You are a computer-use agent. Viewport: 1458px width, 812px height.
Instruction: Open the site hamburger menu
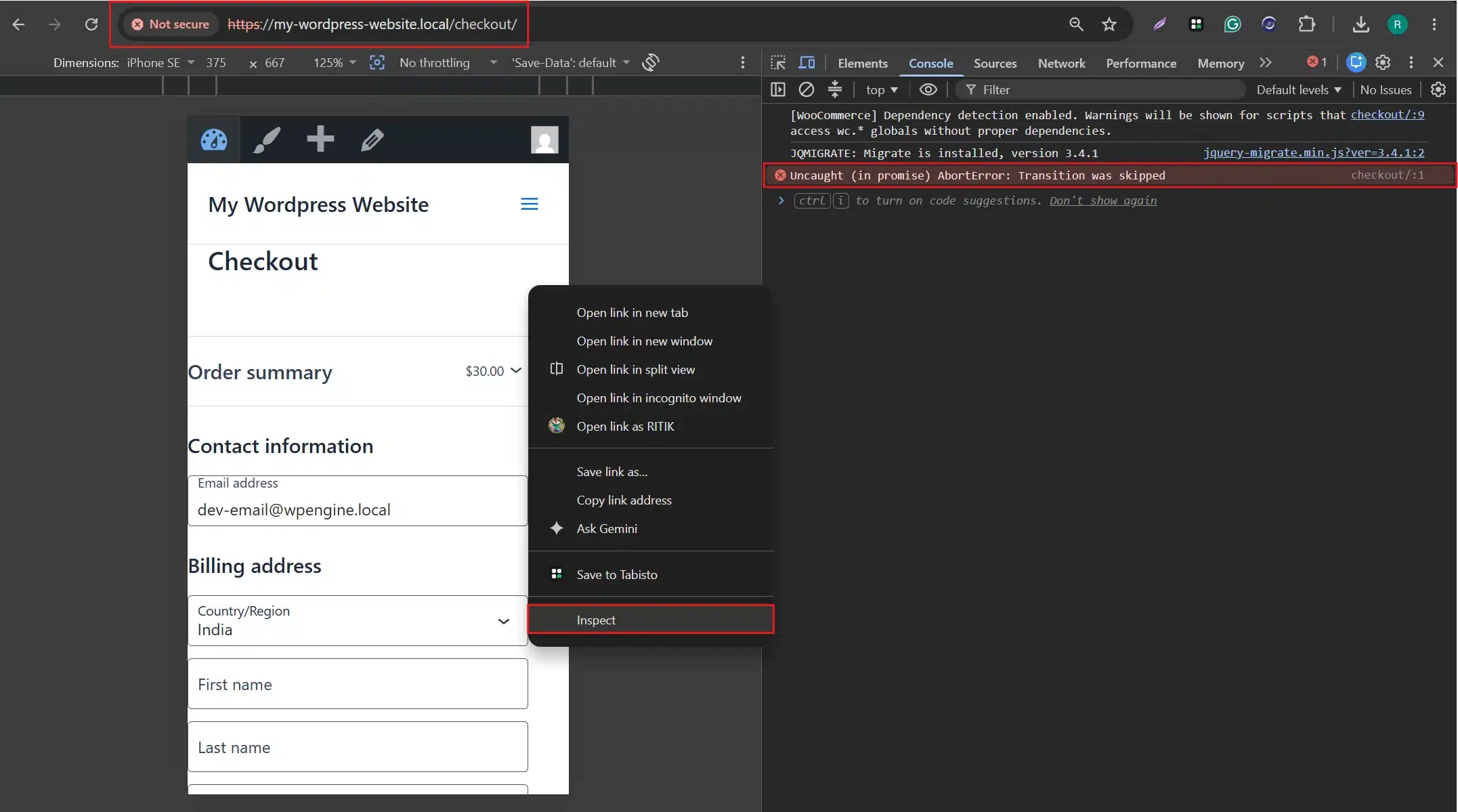tap(530, 204)
